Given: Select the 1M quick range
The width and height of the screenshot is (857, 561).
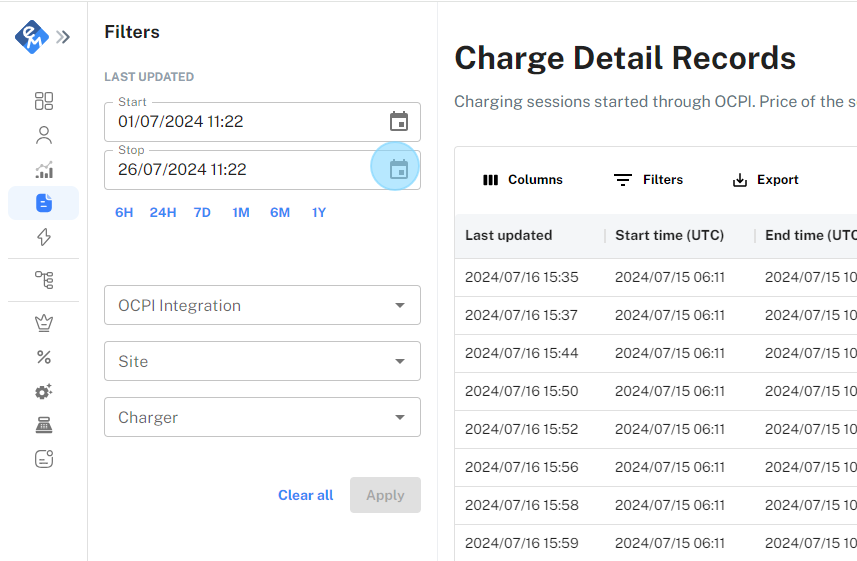Looking at the screenshot, I should point(241,212).
